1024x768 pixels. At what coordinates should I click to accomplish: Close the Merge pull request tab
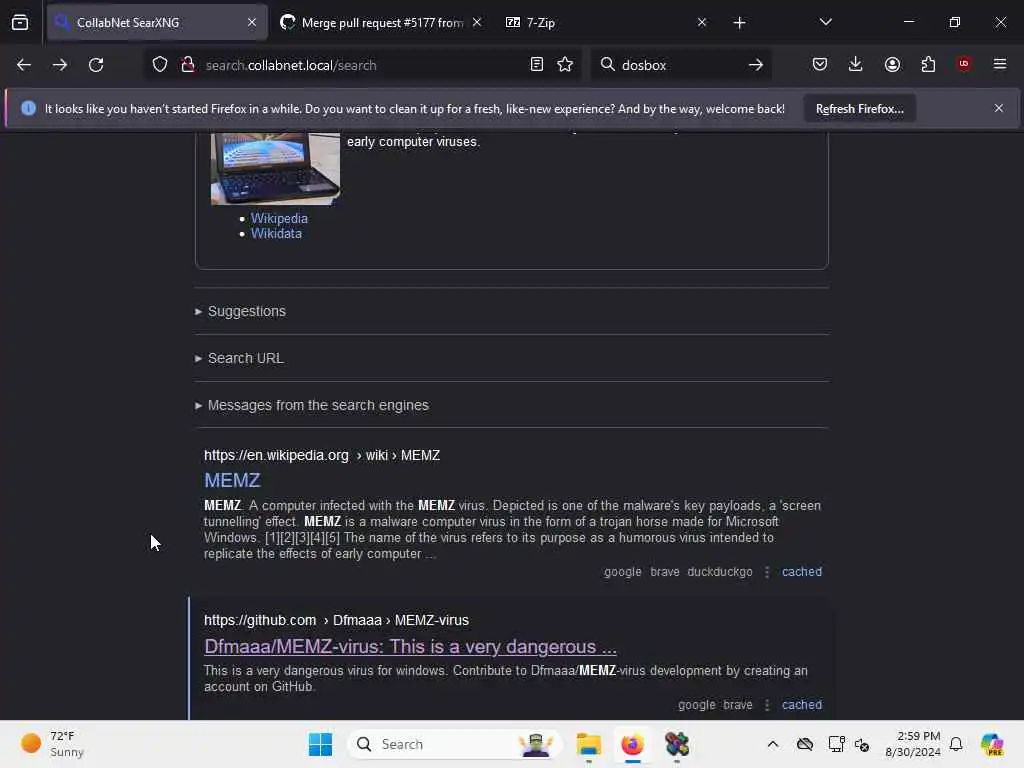tap(477, 22)
